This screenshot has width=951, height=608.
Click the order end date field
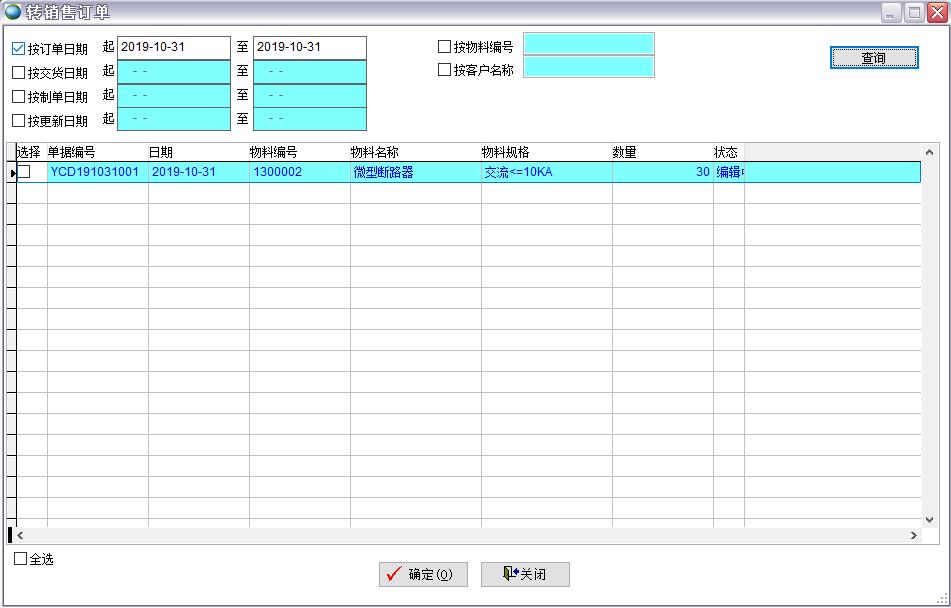click(x=309, y=47)
